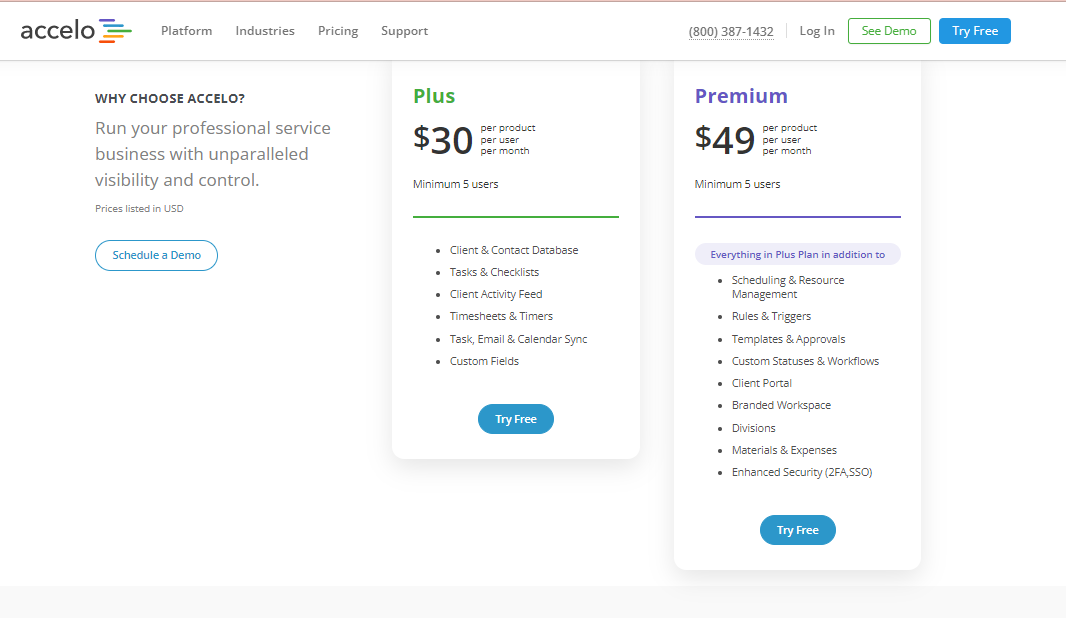Click the Schedule a Demo button
The image size is (1066, 618).
tap(156, 255)
